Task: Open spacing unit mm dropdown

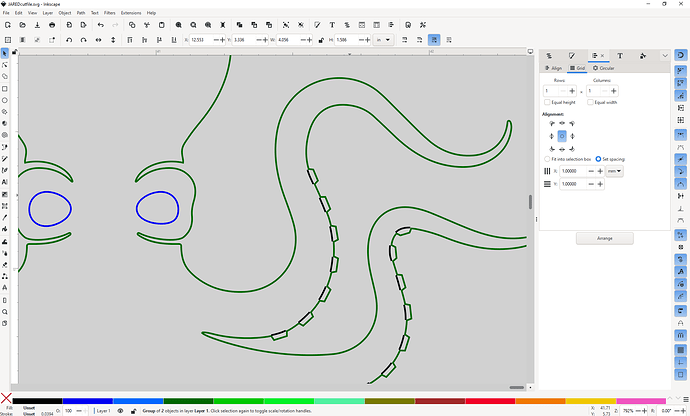Action: pos(614,171)
